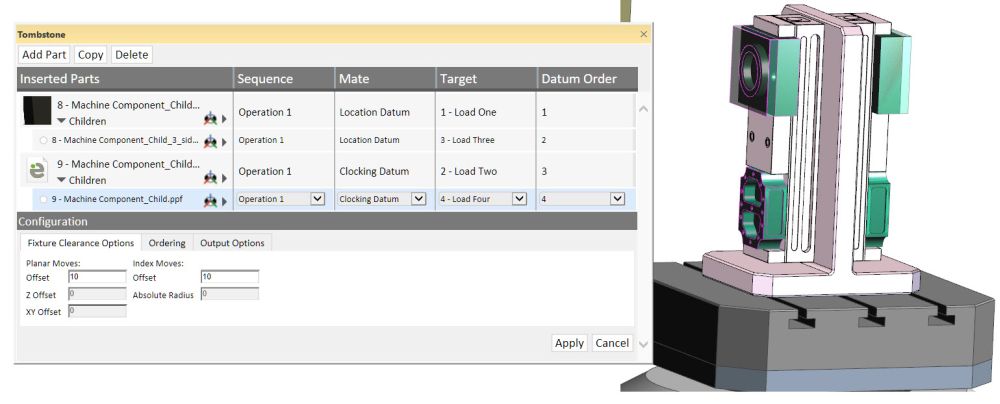This screenshot has width=1000, height=404.
Task: Open the Clocking Datum mate dropdown
Action: (x=419, y=199)
